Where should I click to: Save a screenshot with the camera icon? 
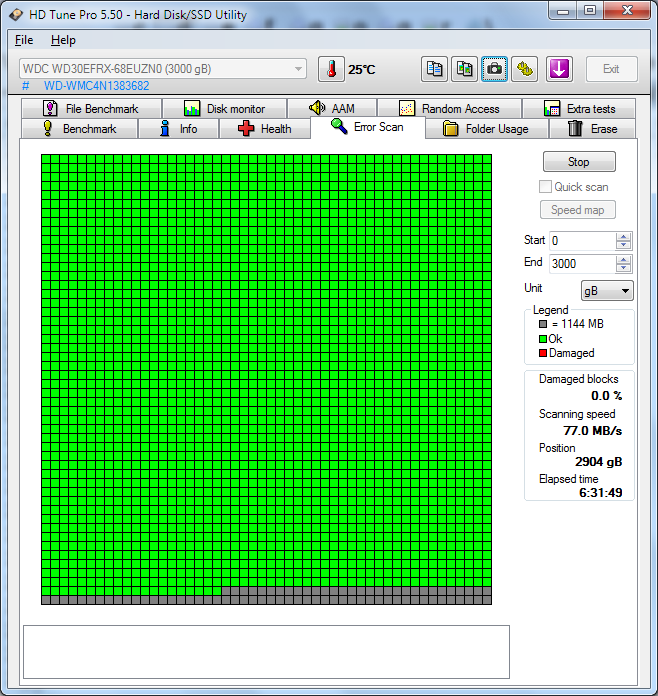pos(494,69)
